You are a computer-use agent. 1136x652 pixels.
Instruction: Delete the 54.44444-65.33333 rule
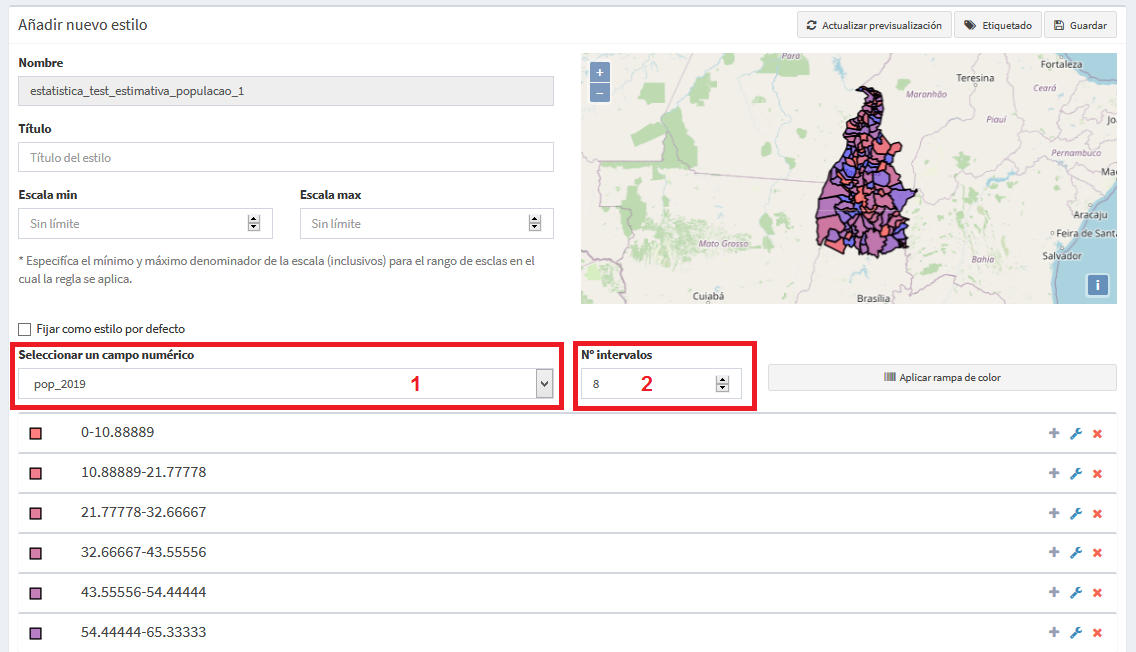click(x=1098, y=633)
